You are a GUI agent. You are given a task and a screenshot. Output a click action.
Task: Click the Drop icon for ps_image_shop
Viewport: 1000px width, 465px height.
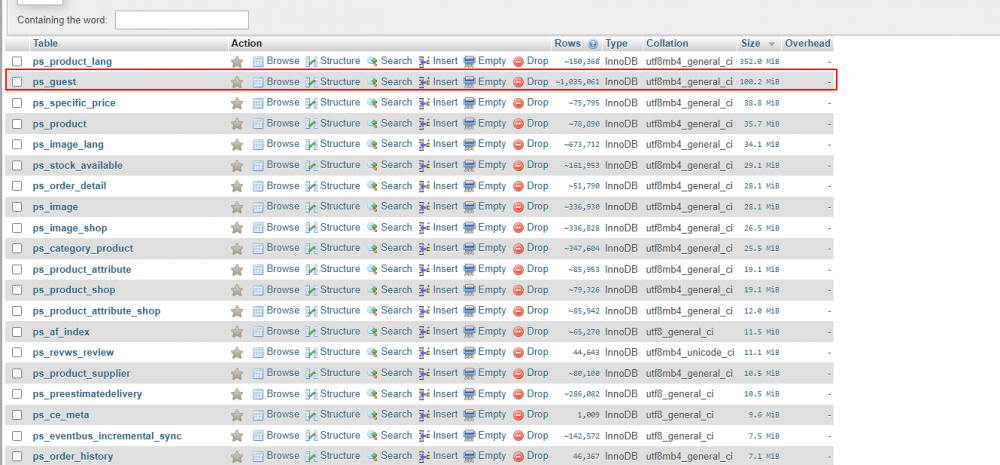coord(518,228)
